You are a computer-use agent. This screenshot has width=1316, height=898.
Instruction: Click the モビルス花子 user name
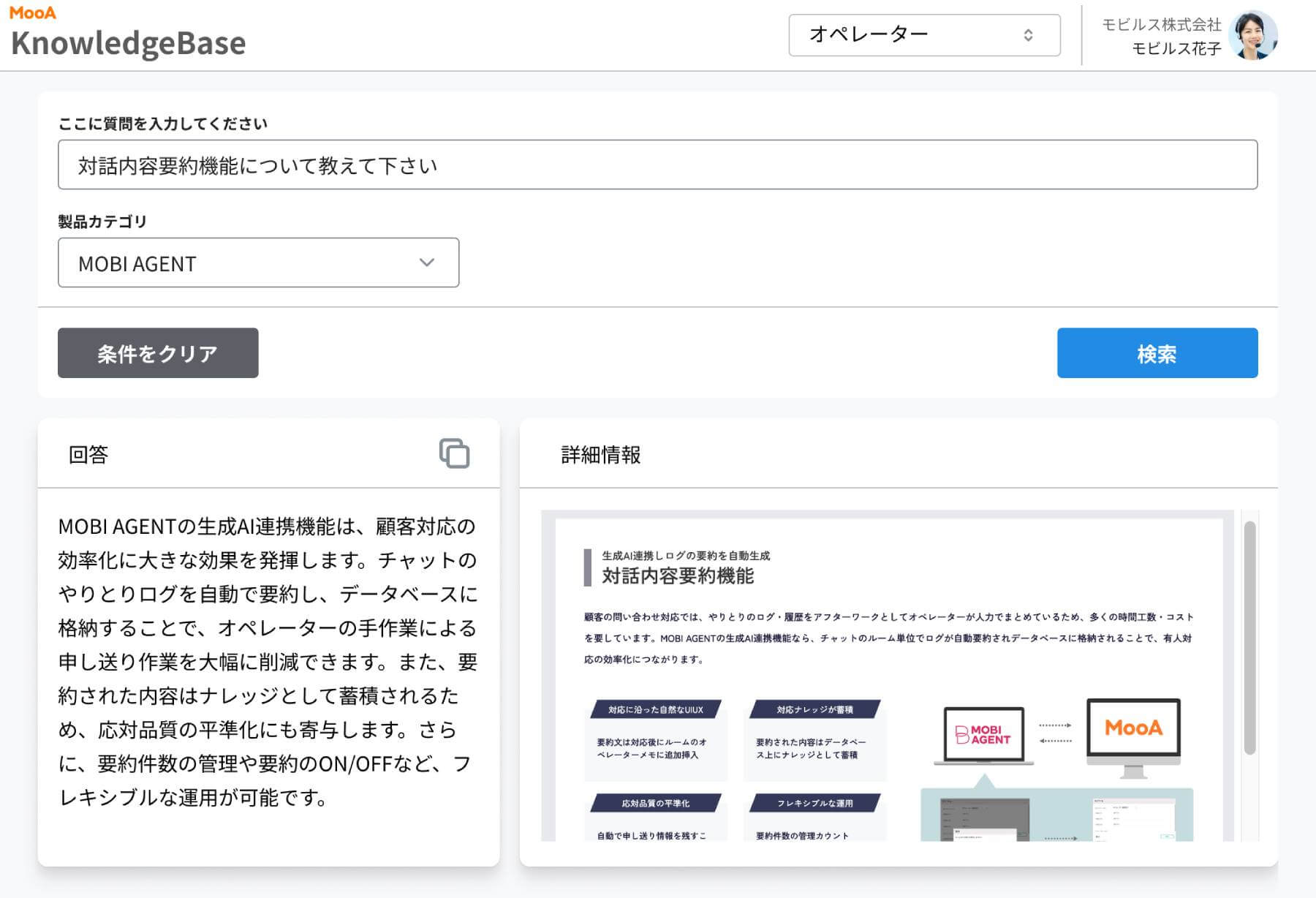[x=1176, y=48]
